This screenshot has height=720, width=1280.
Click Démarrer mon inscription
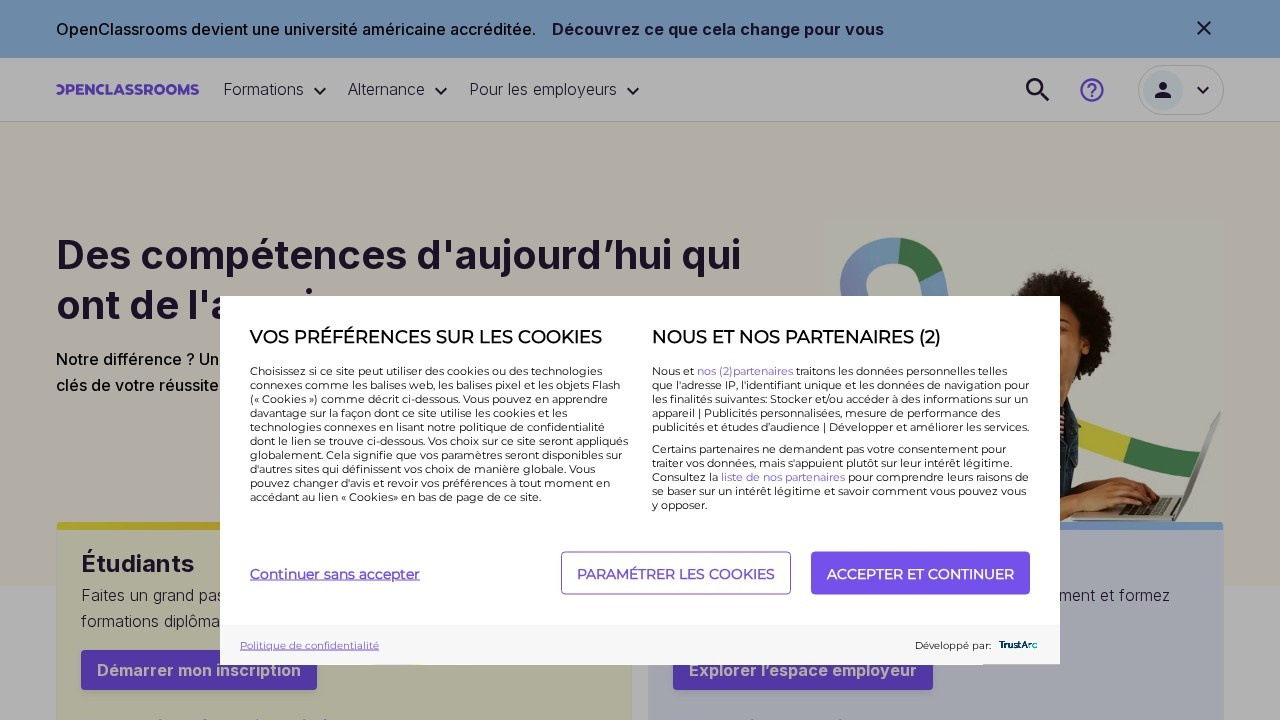click(x=199, y=670)
